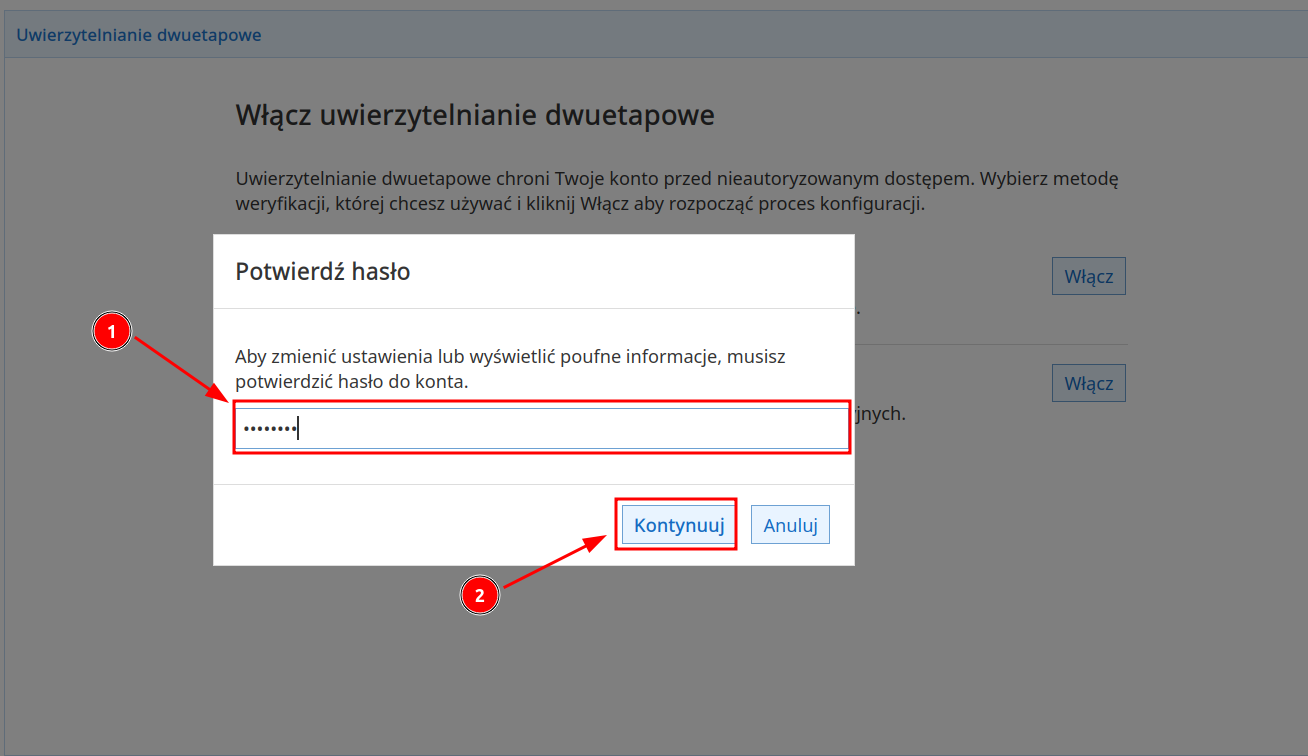This screenshot has width=1308, height=756.
Task: Click the Potwierdź hasło dialog title
Action: pos(323,271)
